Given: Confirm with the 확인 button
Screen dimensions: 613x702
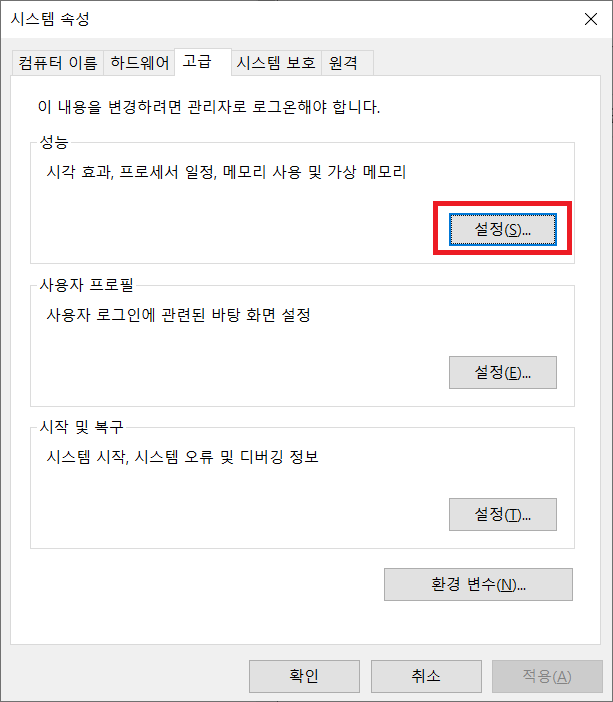Looking at the screenshot, I should (x=304, y=676).
